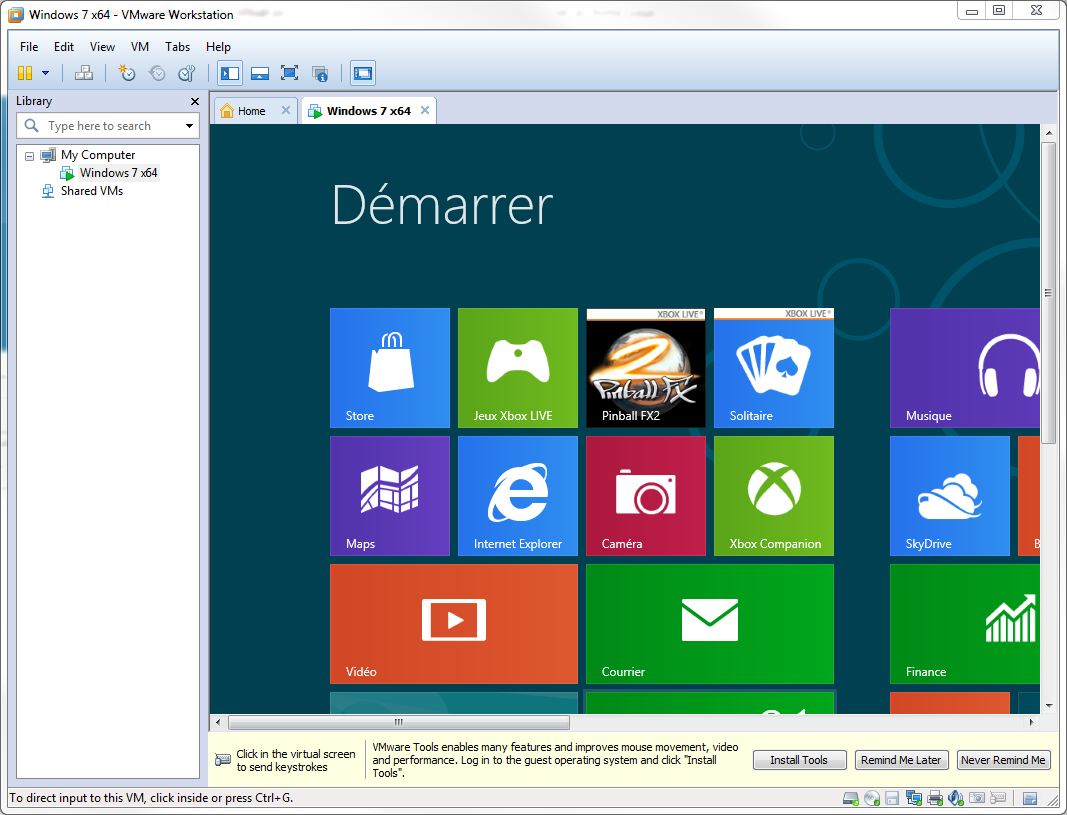Open the snapshot manager icon
The image size is (1067, 815).
point(186,73)
